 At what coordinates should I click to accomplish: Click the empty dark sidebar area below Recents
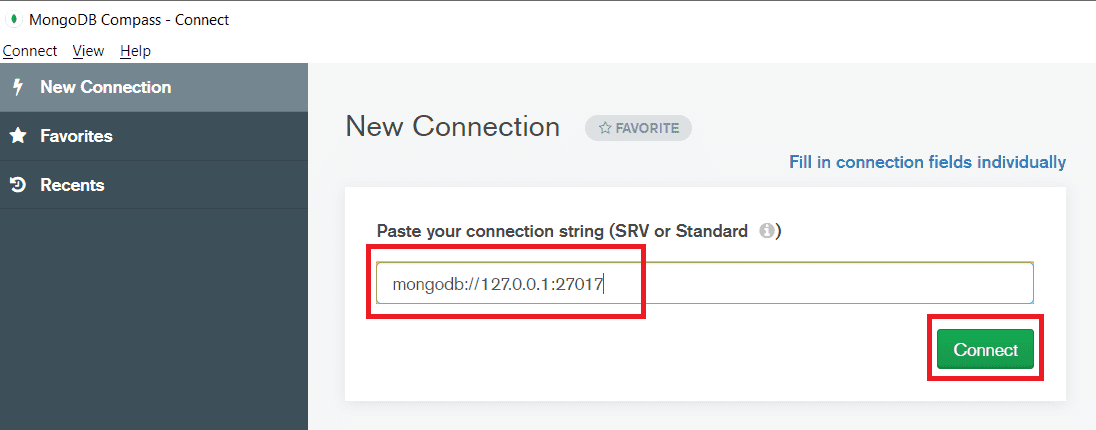154,319
